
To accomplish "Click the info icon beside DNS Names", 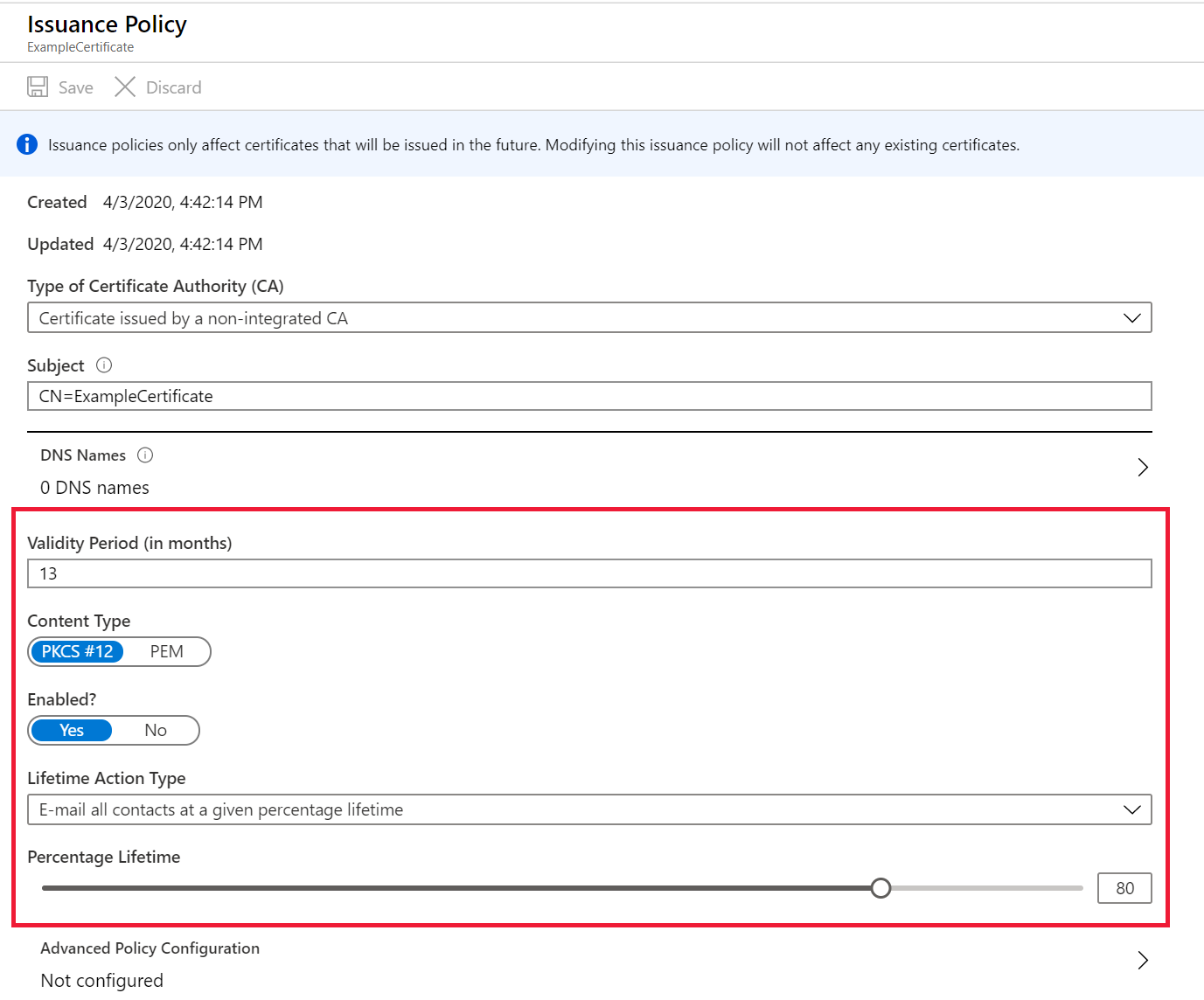I will (145, 455).
